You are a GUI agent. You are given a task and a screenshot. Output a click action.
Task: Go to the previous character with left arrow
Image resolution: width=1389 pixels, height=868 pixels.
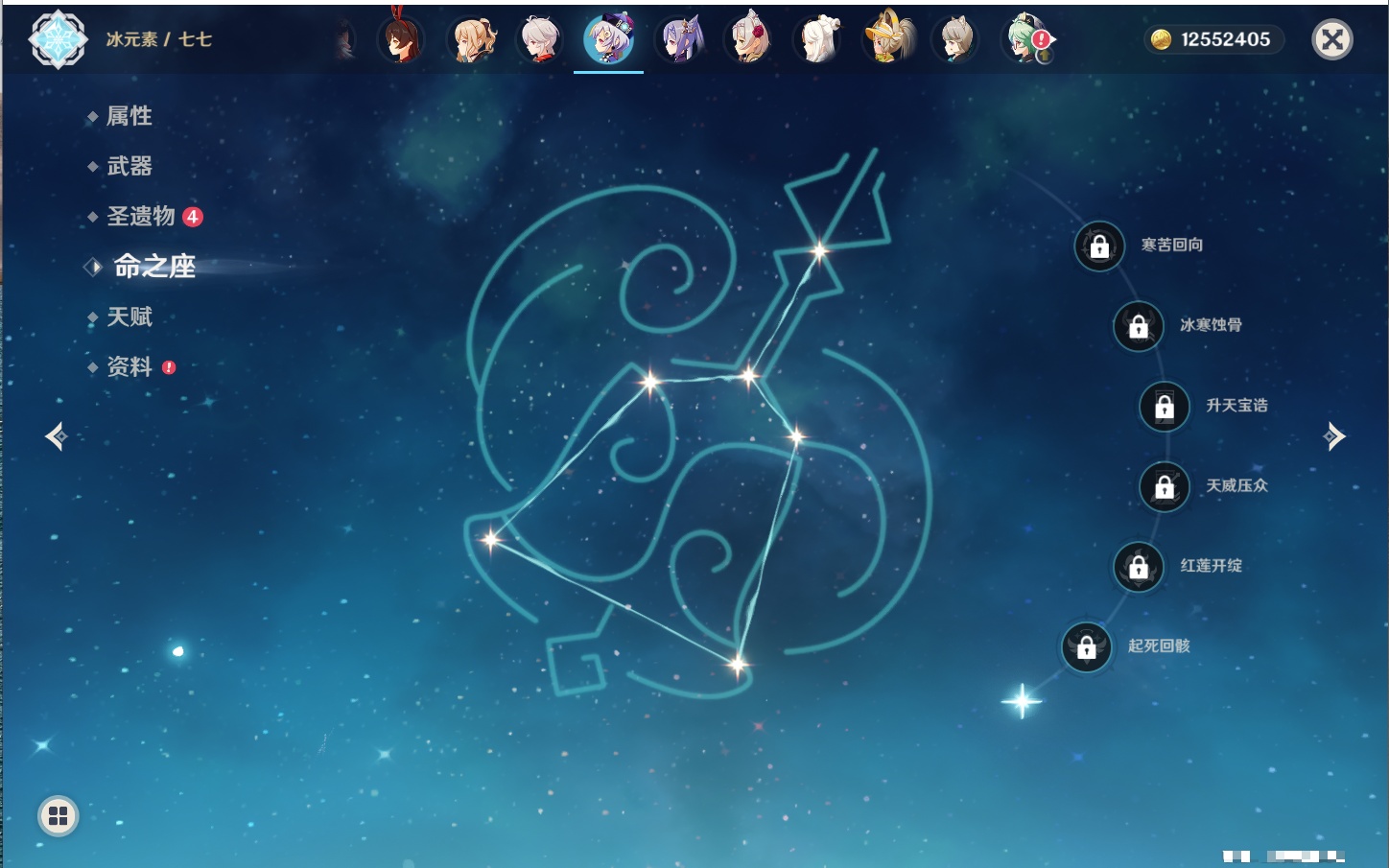(56, 436)
